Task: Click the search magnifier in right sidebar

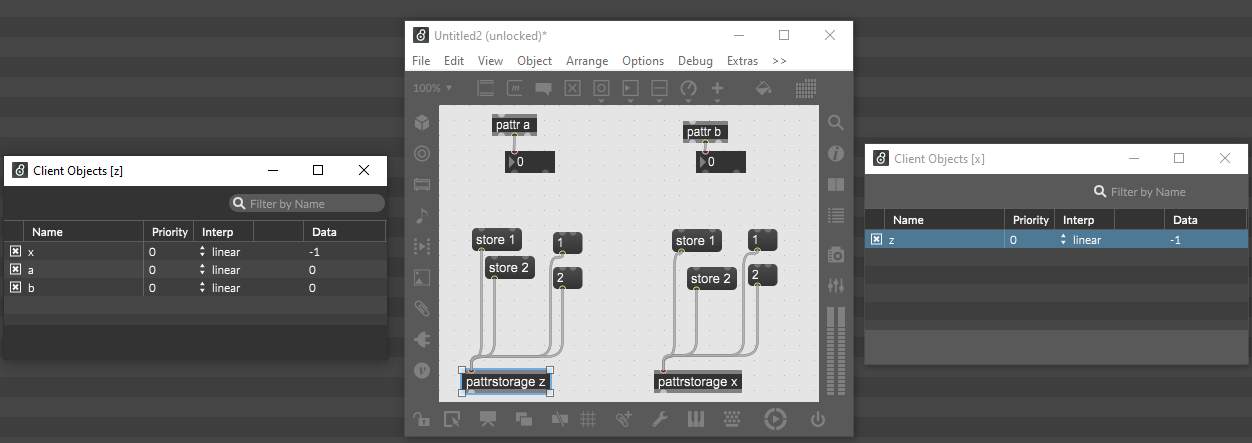Action: tap(836, 123)
